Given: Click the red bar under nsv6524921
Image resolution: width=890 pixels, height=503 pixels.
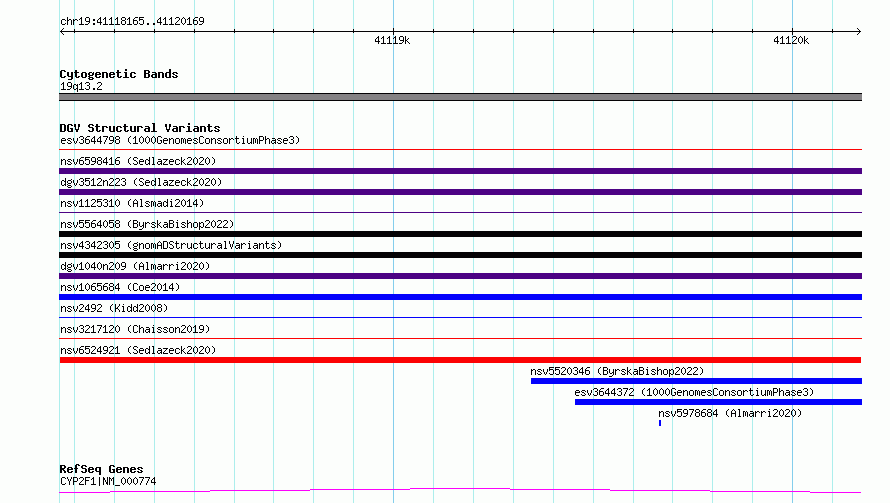Looking at the screenshot, I should click(x=460, y=360).
